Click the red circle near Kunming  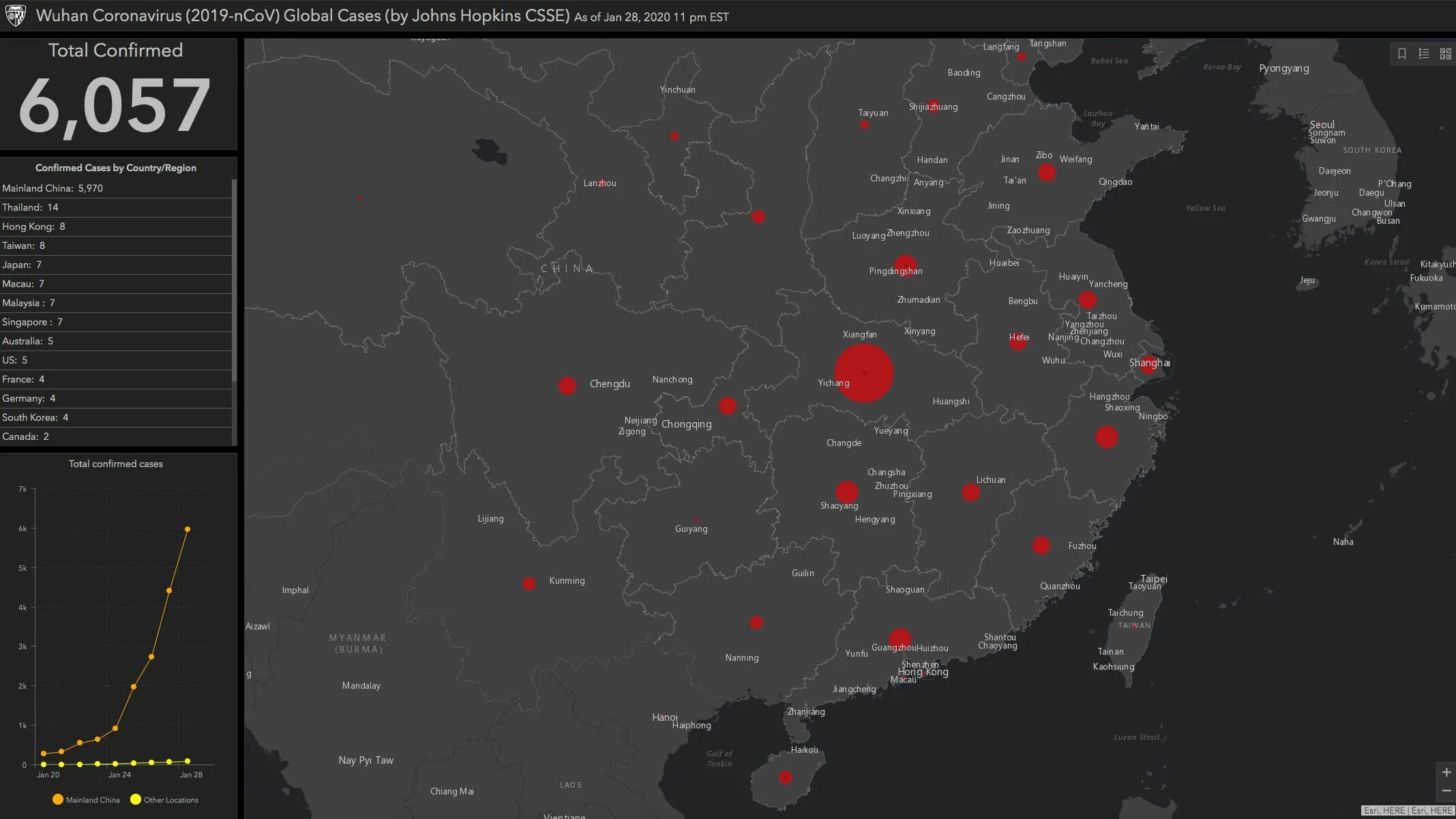(x=529, y=584)
